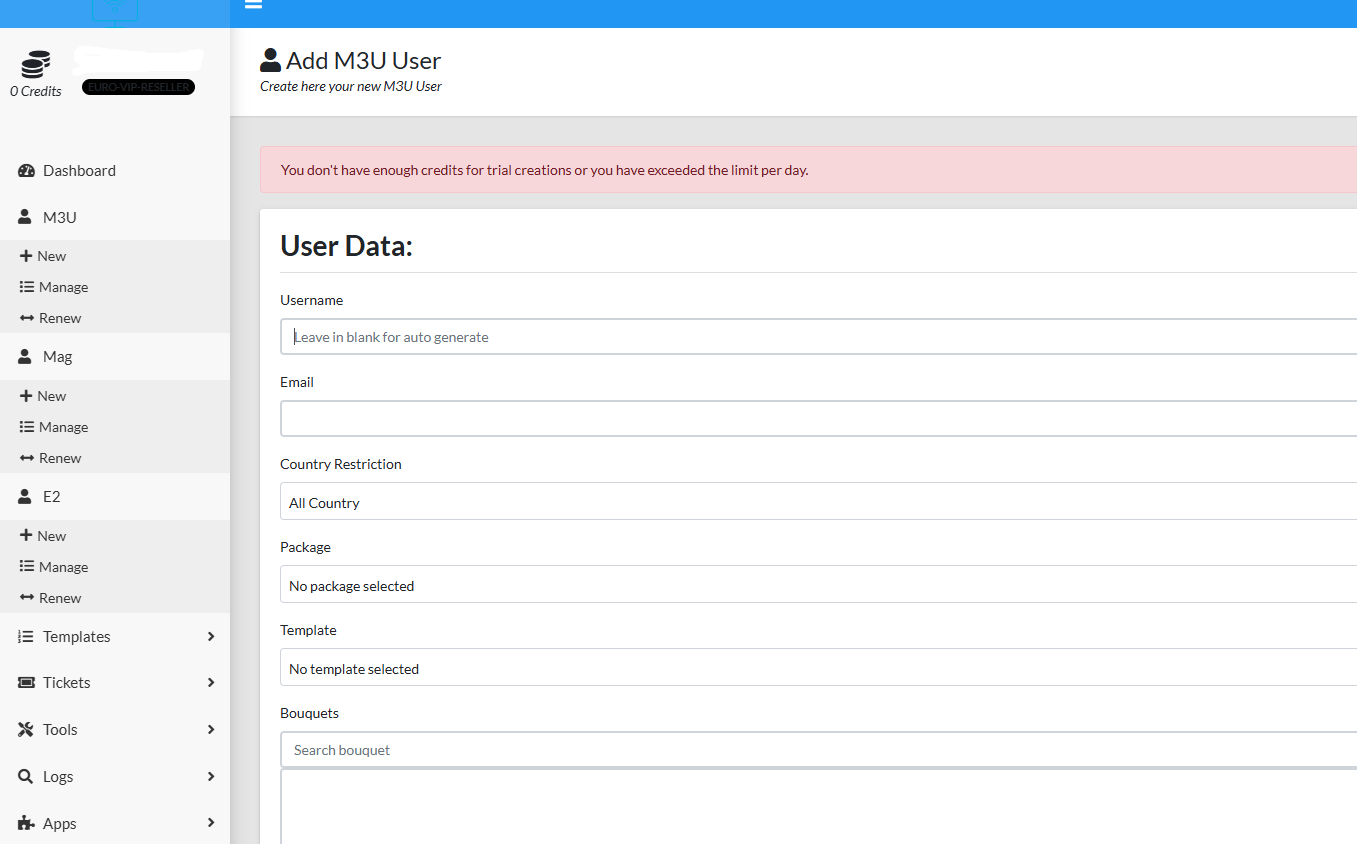This screenshot has height=844, width=1357.
Task: Click the Search bouquet field
Action: tap(818, 750)
